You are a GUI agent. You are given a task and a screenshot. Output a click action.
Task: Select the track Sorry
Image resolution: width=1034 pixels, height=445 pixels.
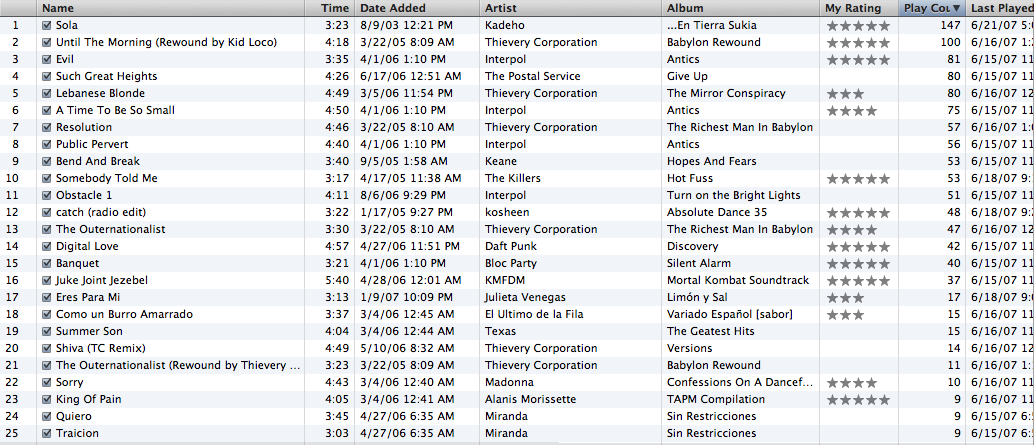pos(69,382)
